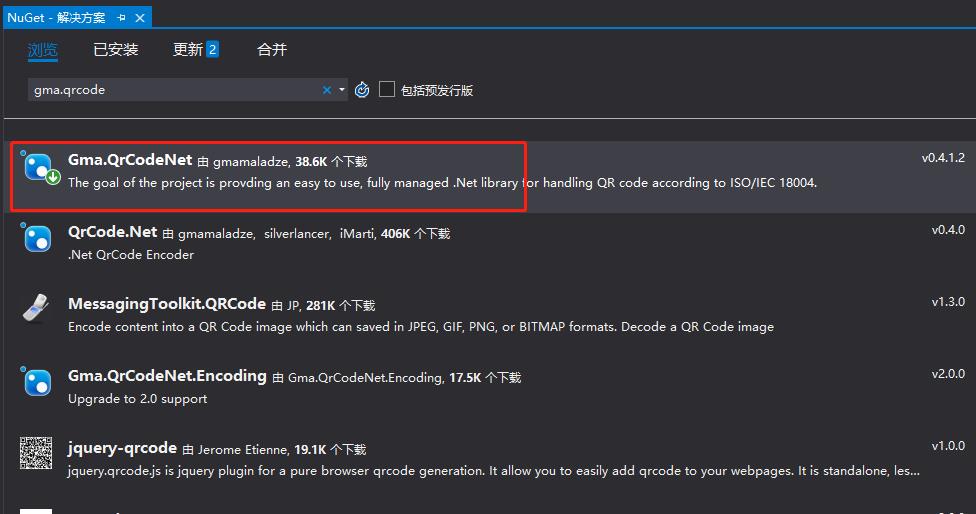The image size is (976, 514).
Task: Select the QrCode.Net package title
Action: coord(113,232)
